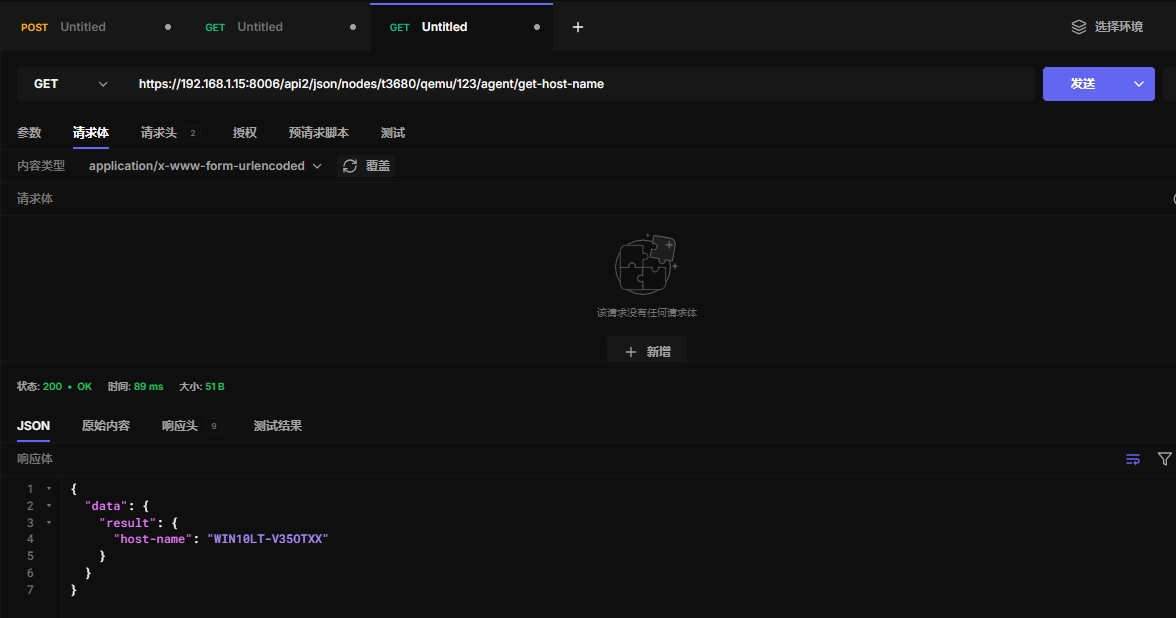
Task: Collapse the JSON root object at line 1
Action: pos(49,489)
